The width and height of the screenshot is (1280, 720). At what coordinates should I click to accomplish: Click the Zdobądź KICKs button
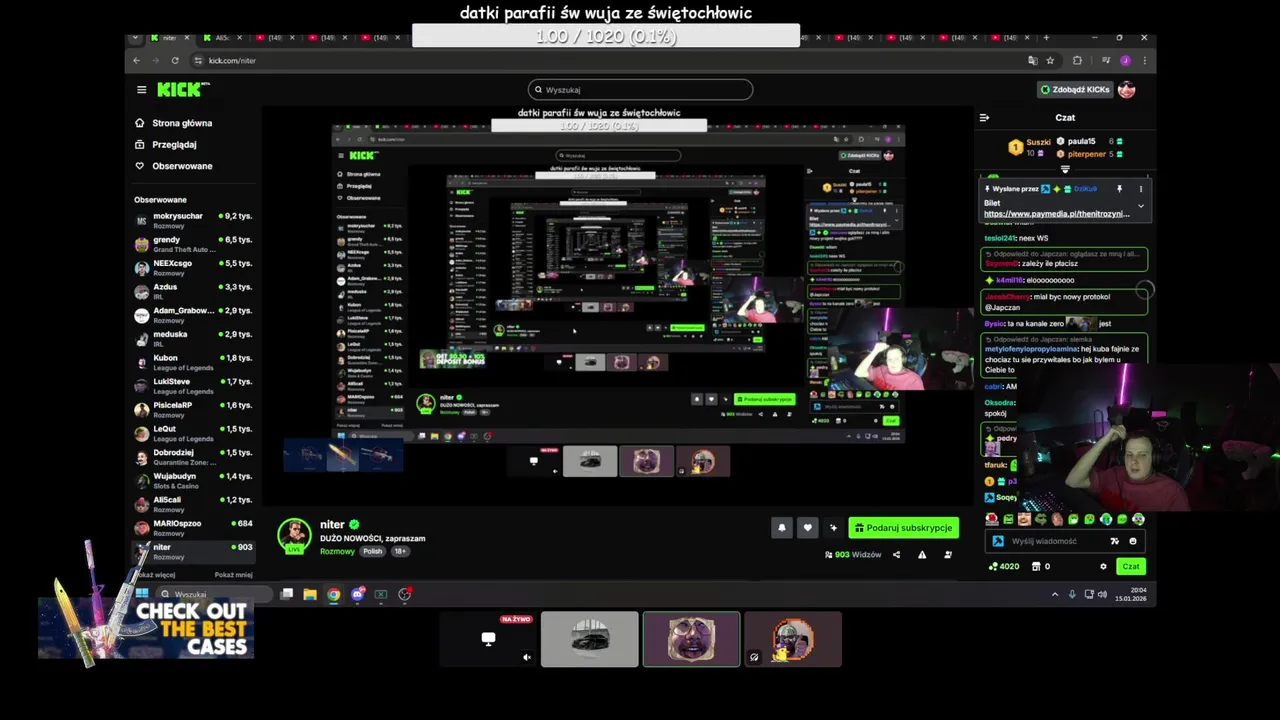(1075, 90)
